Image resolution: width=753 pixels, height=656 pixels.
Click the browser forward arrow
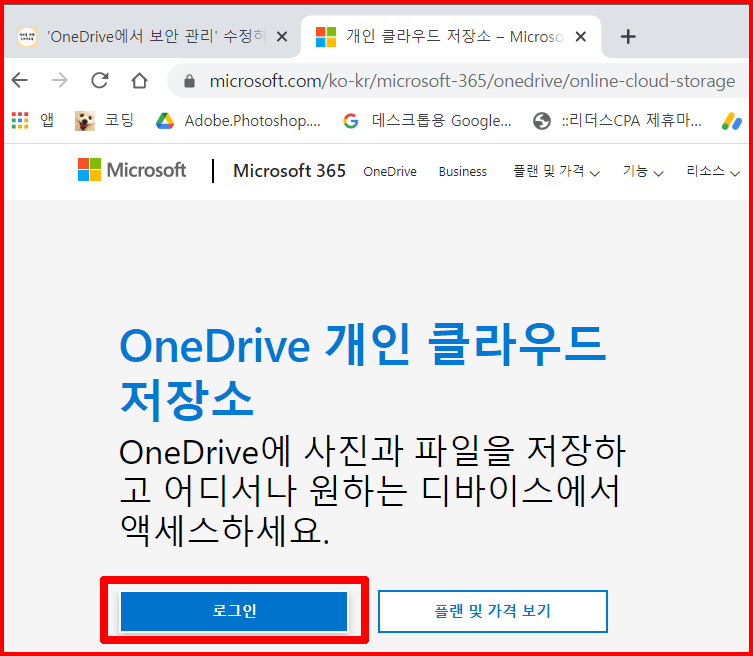pyautogui.click(x=60, y=80)
